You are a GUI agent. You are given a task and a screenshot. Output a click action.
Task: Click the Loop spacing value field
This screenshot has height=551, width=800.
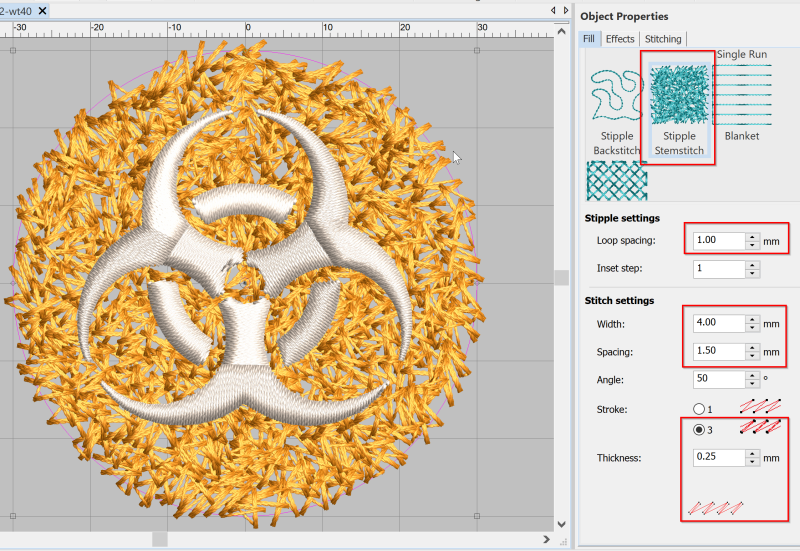pyautogui.click(x=719, y=240)
